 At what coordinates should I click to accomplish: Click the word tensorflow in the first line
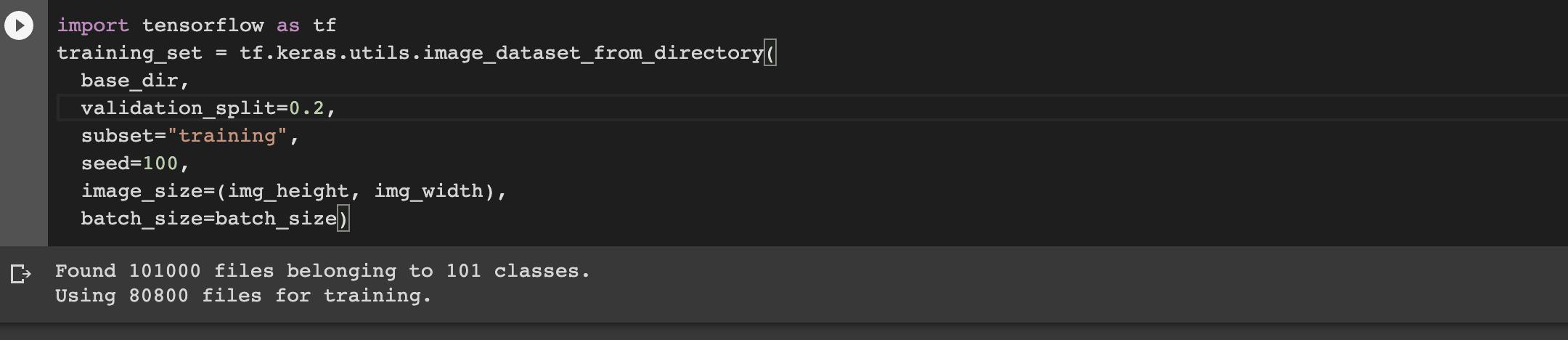[x=203, y=25]
